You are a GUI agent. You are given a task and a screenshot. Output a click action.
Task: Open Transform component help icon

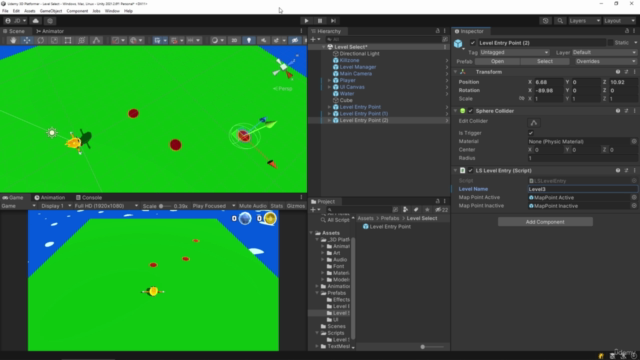[x=618, y=72]
